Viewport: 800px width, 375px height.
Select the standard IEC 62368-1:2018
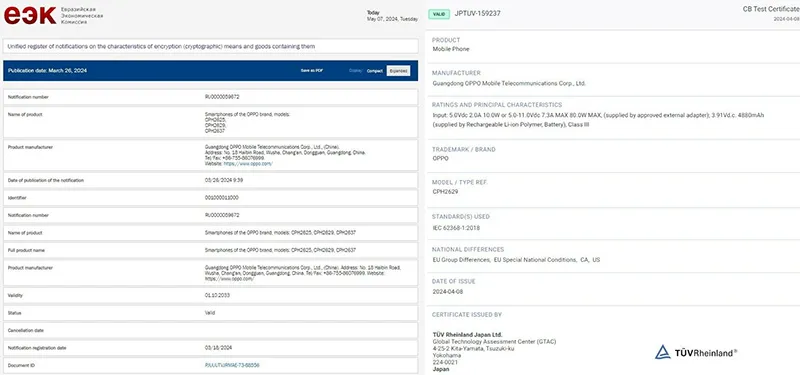(456, 228)
